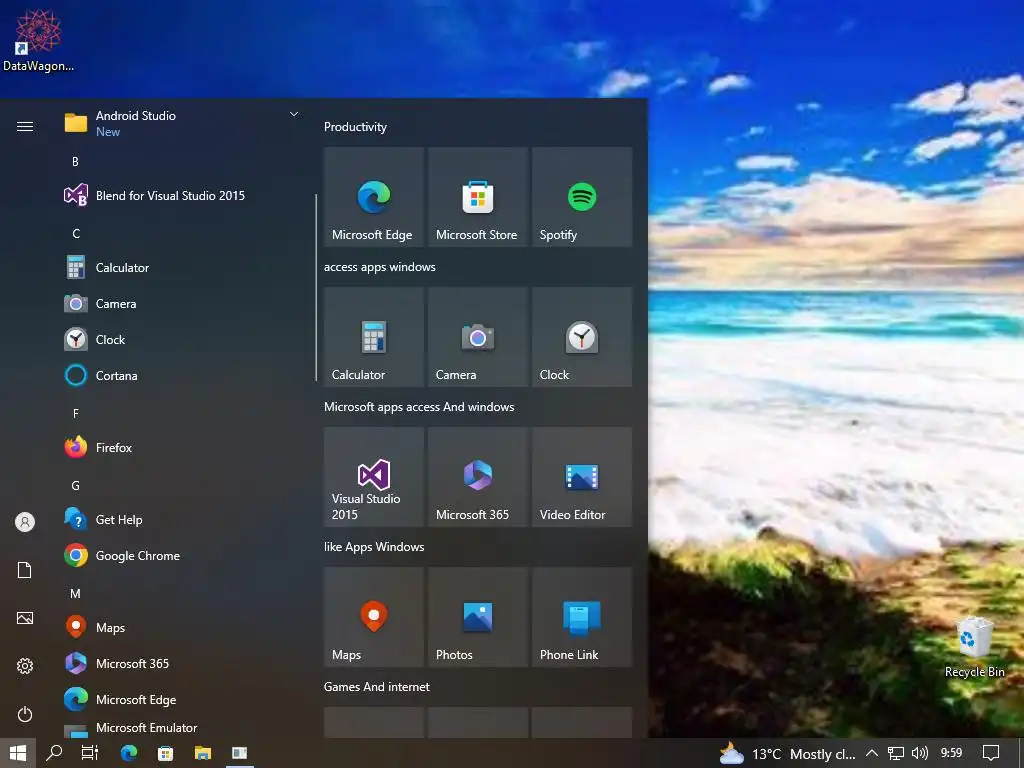Select the "like Apps Windows" group title
This screenshot has width=1024, height=768.
pyautogui.click(x=374, y=547)
